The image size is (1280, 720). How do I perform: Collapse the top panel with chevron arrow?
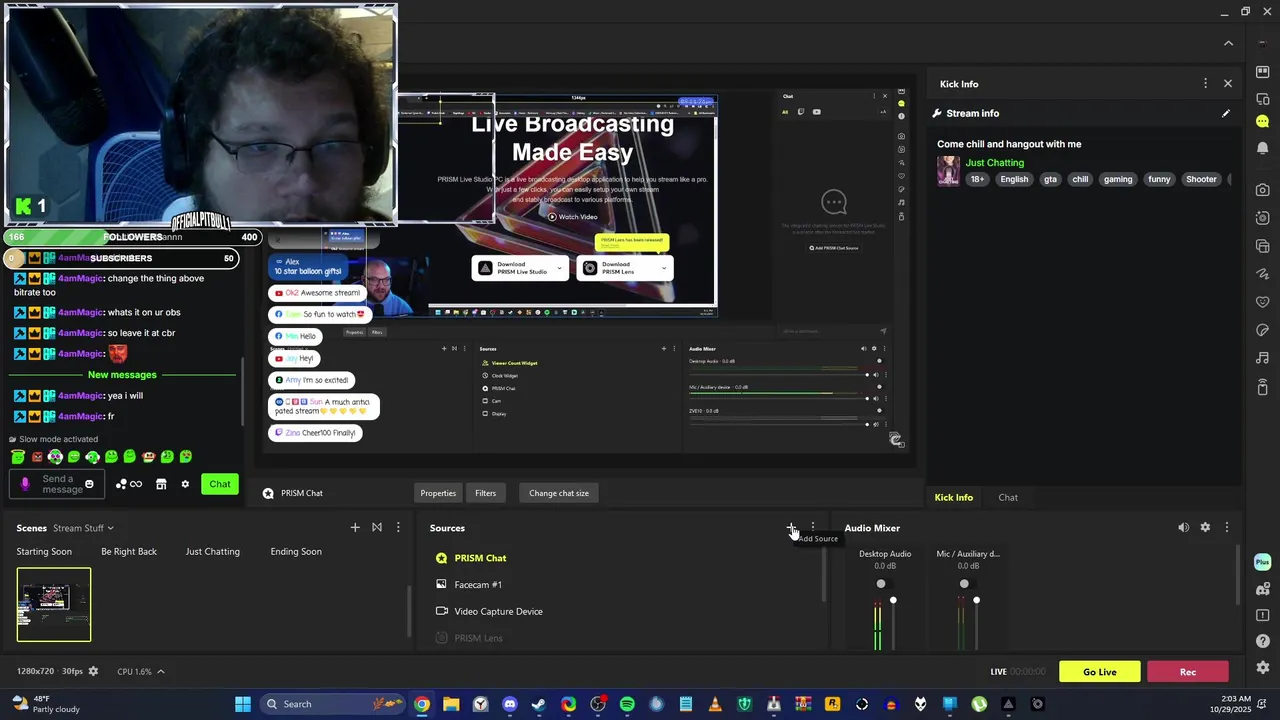(1228, 43)
